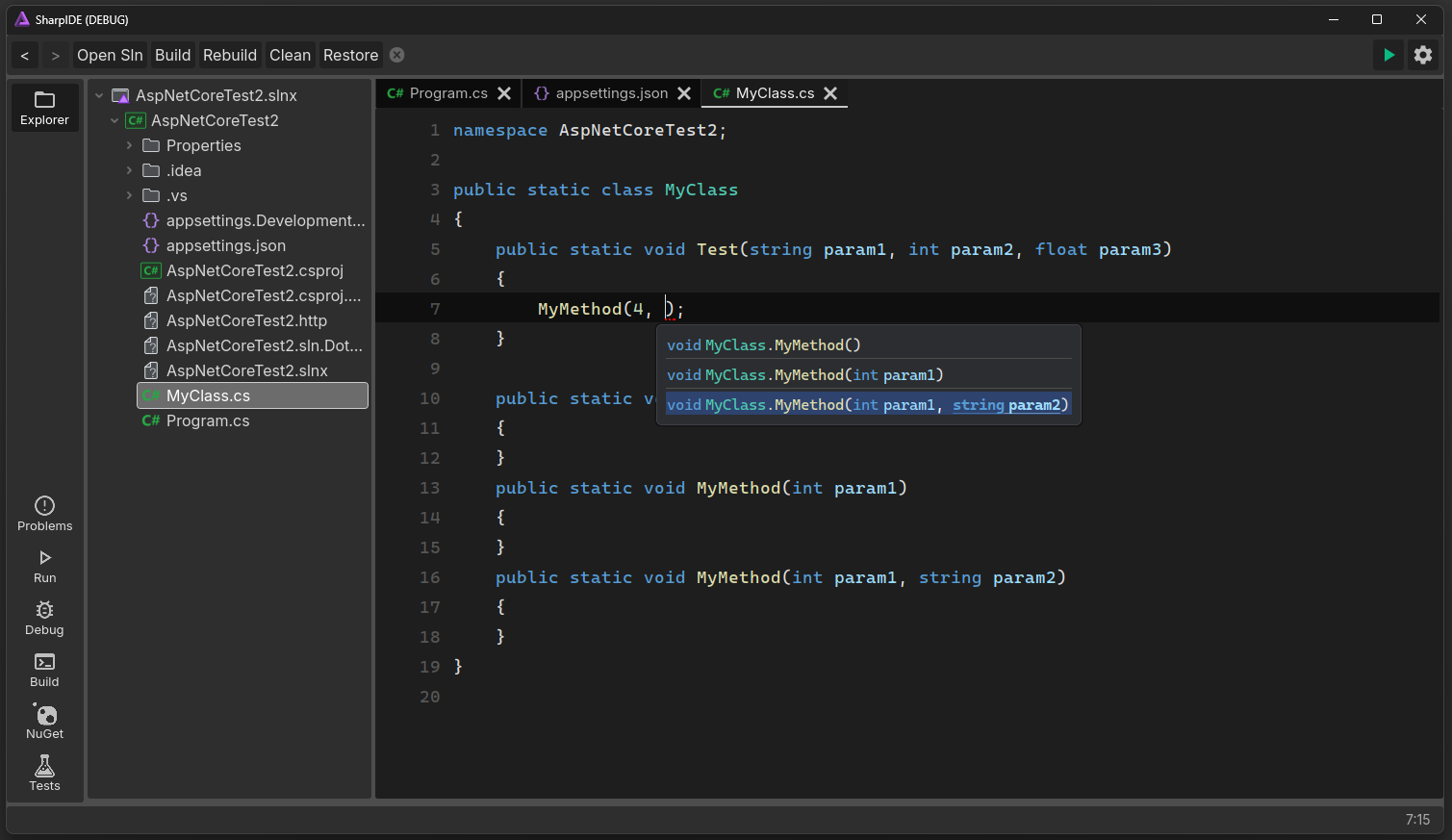Click the 'class MyClass' declaration on line 3

pos(670,190)
